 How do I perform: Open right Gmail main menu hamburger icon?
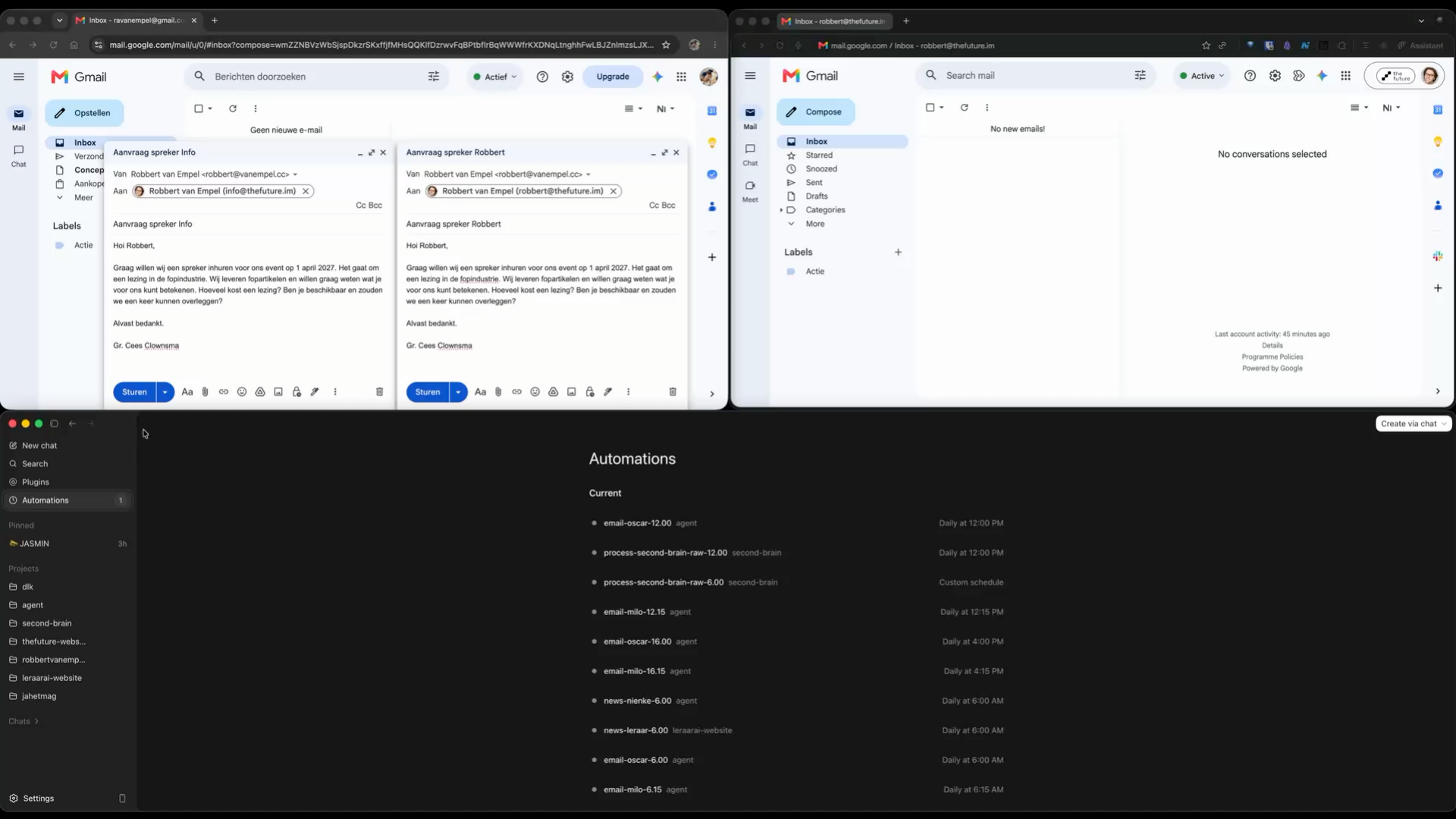click(x=750, y=76)
